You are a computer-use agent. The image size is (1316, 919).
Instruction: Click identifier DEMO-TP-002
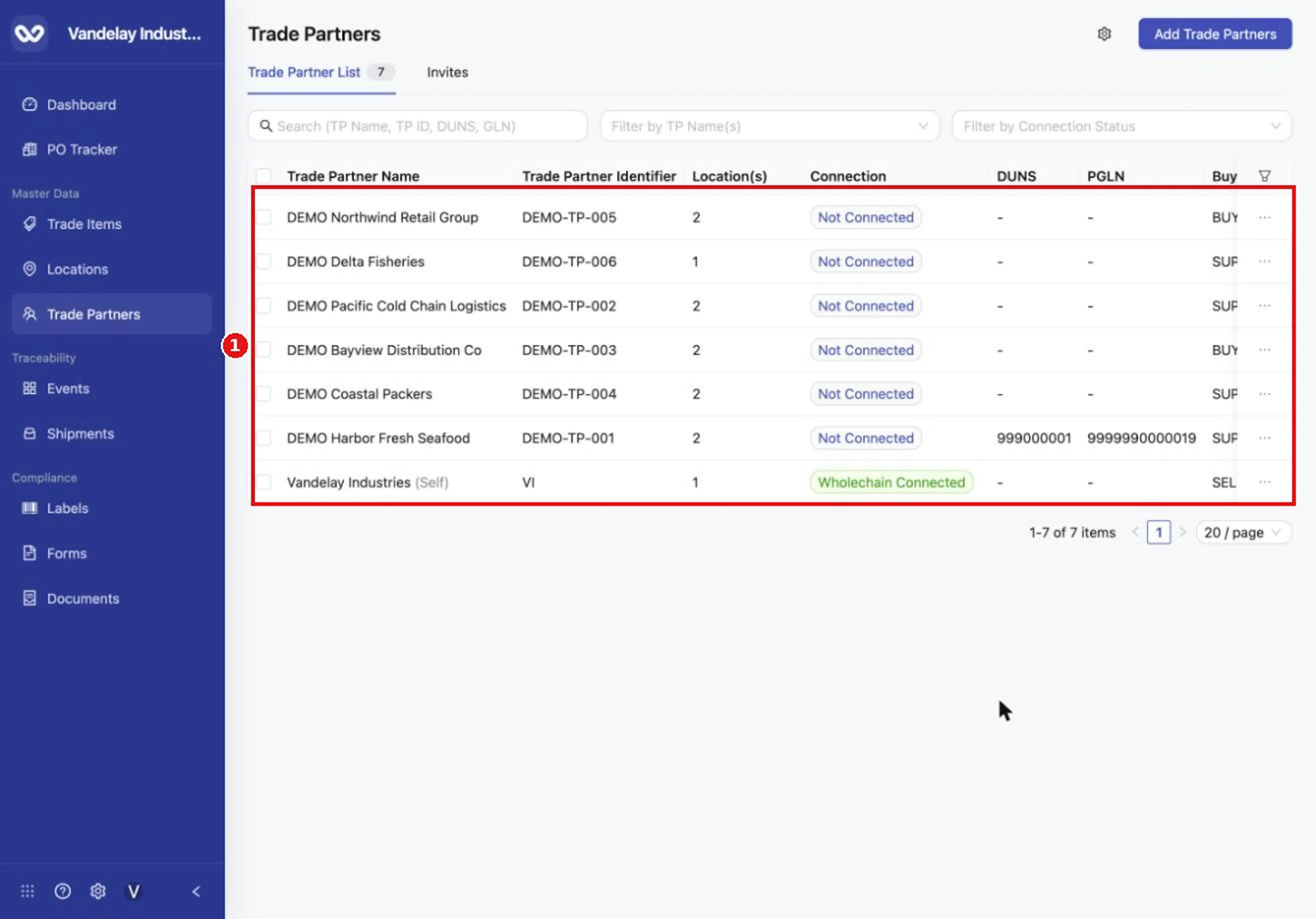point(569,305)
